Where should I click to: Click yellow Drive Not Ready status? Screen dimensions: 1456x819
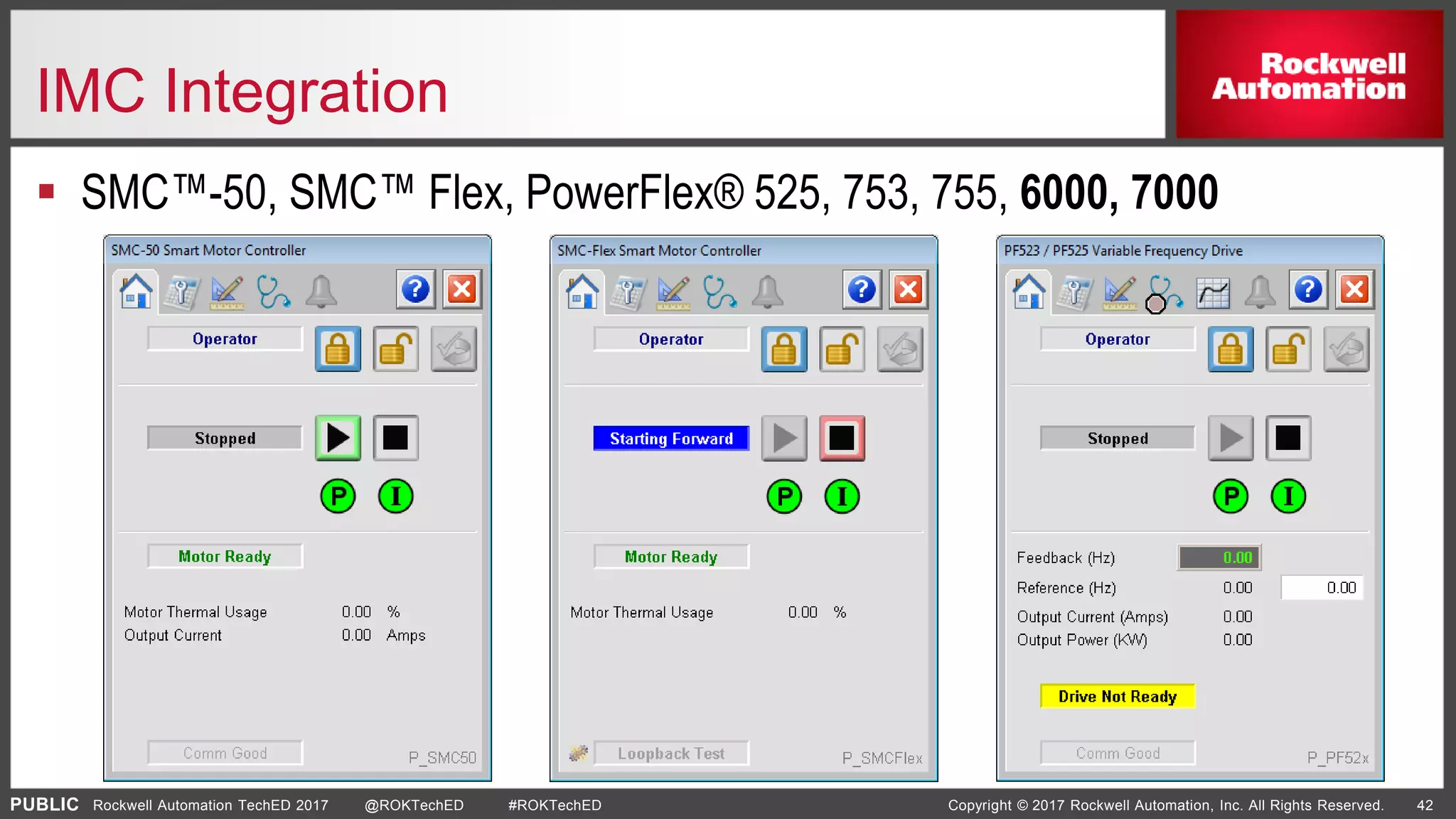click(x=1118, y=696)
